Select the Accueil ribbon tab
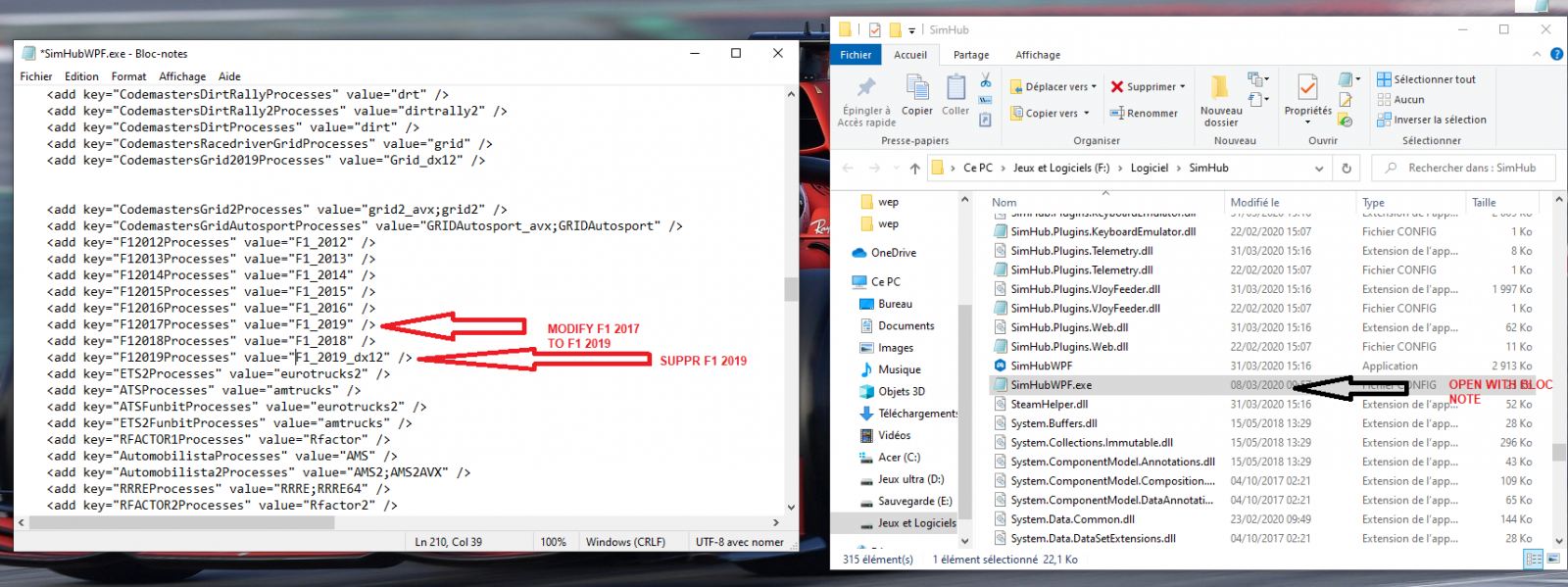Viewport: 1568px width, 587px height. point(910,55)
